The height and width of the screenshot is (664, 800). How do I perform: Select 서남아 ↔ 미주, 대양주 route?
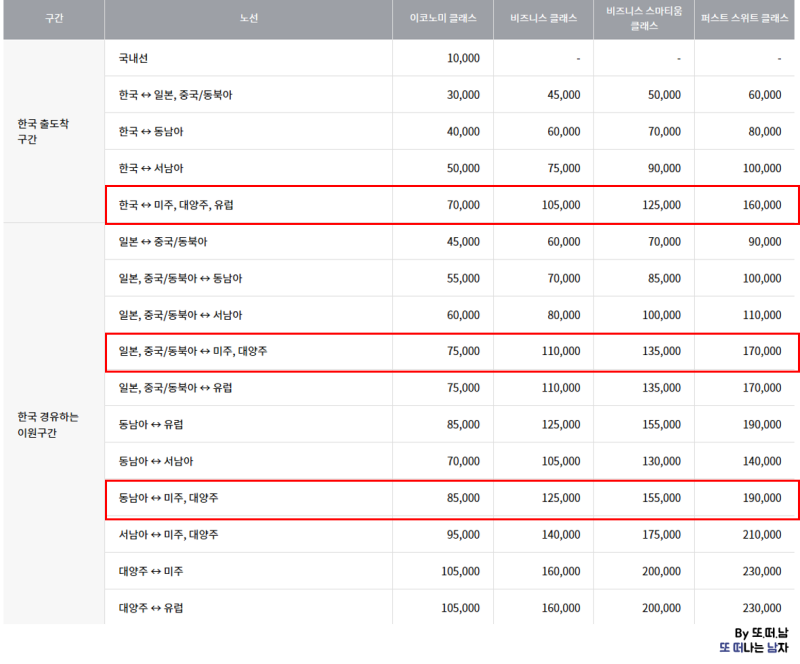tap(168, 535)
